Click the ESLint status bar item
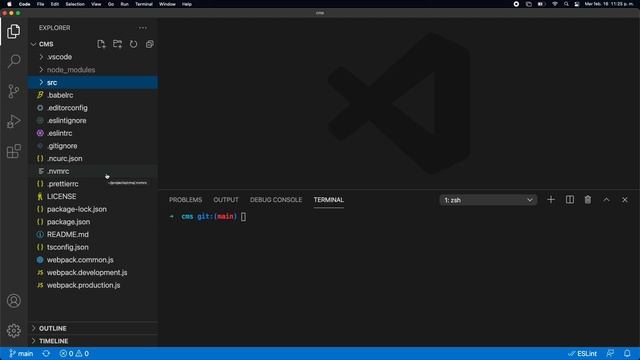The height and width of the screenshot is (360, 640). pos(582,353)
